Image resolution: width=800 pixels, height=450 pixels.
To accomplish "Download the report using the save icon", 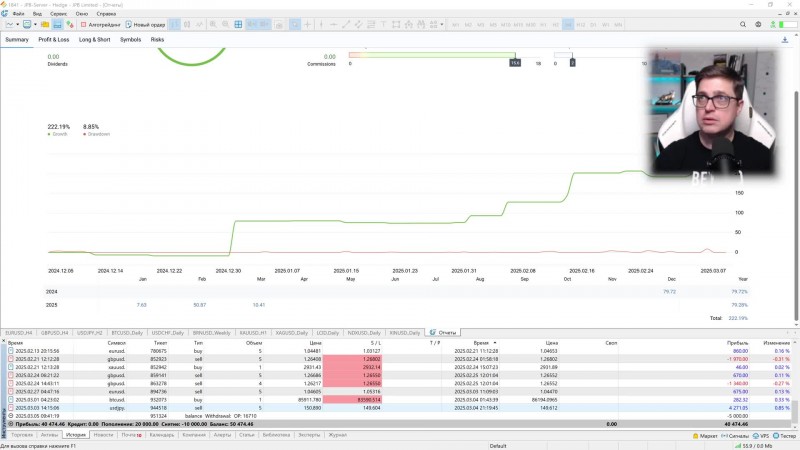I will (785, 40).
